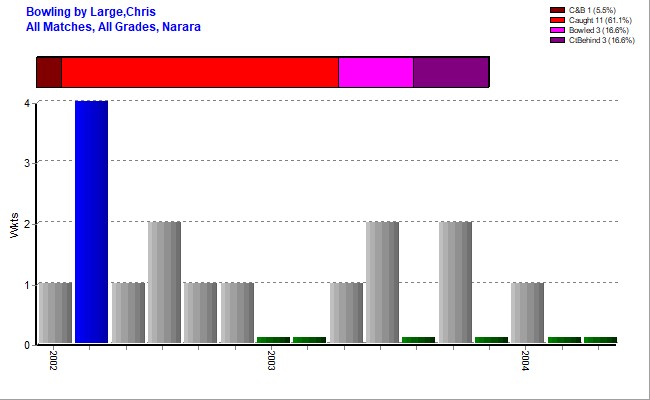Select the large red segment in stacked bar
650x400 pixels.
tap(200, 72)
